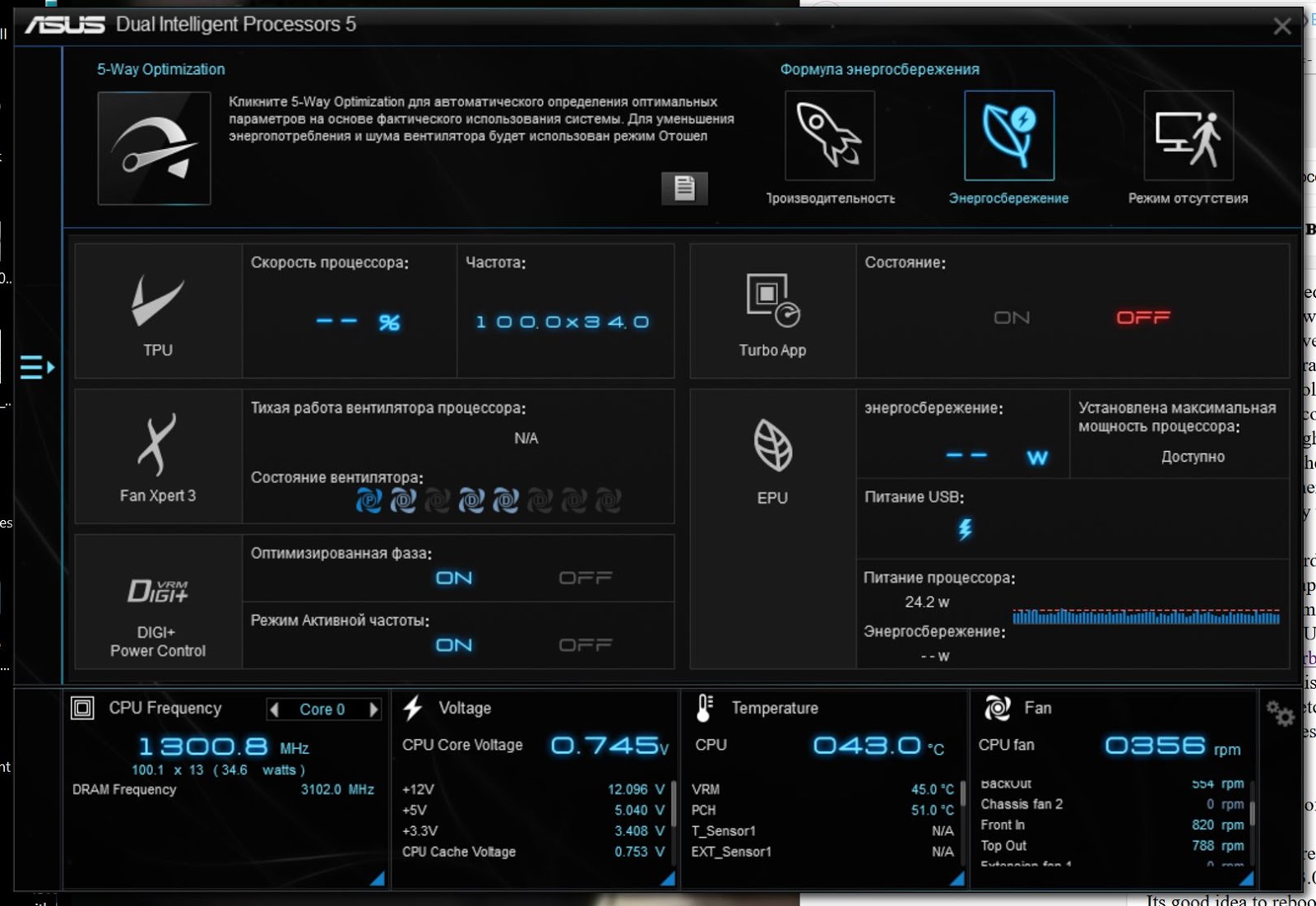
Task: Turn Turbo App state OFF
Action: pos(1143,318)
